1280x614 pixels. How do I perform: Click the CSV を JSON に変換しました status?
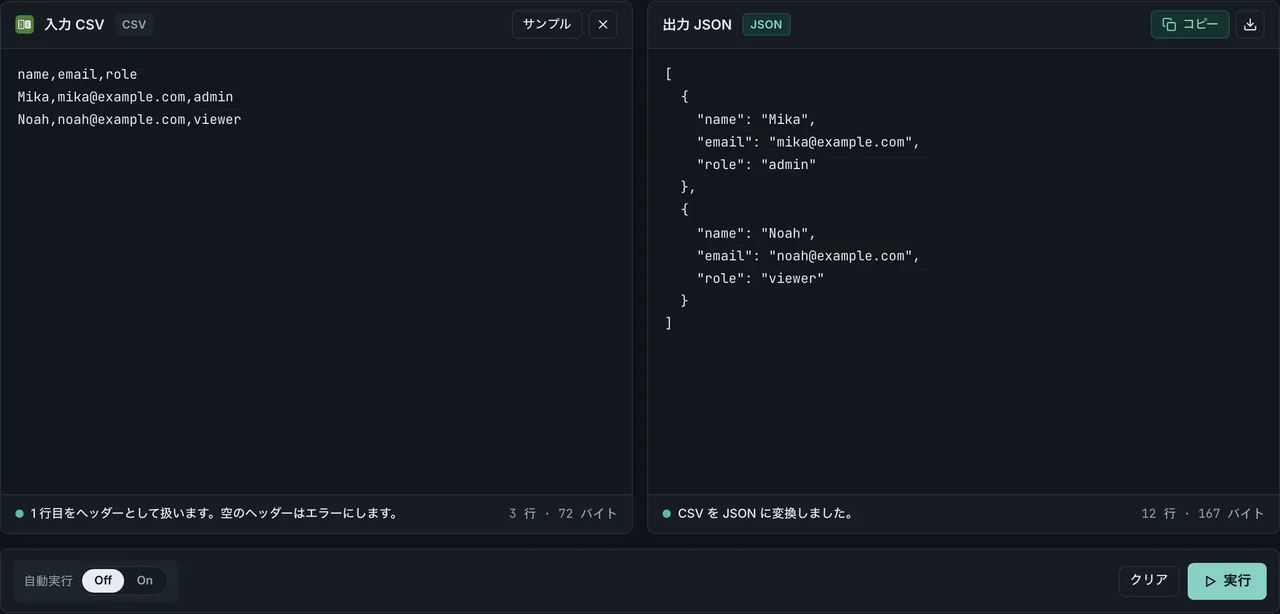(765, 513)
